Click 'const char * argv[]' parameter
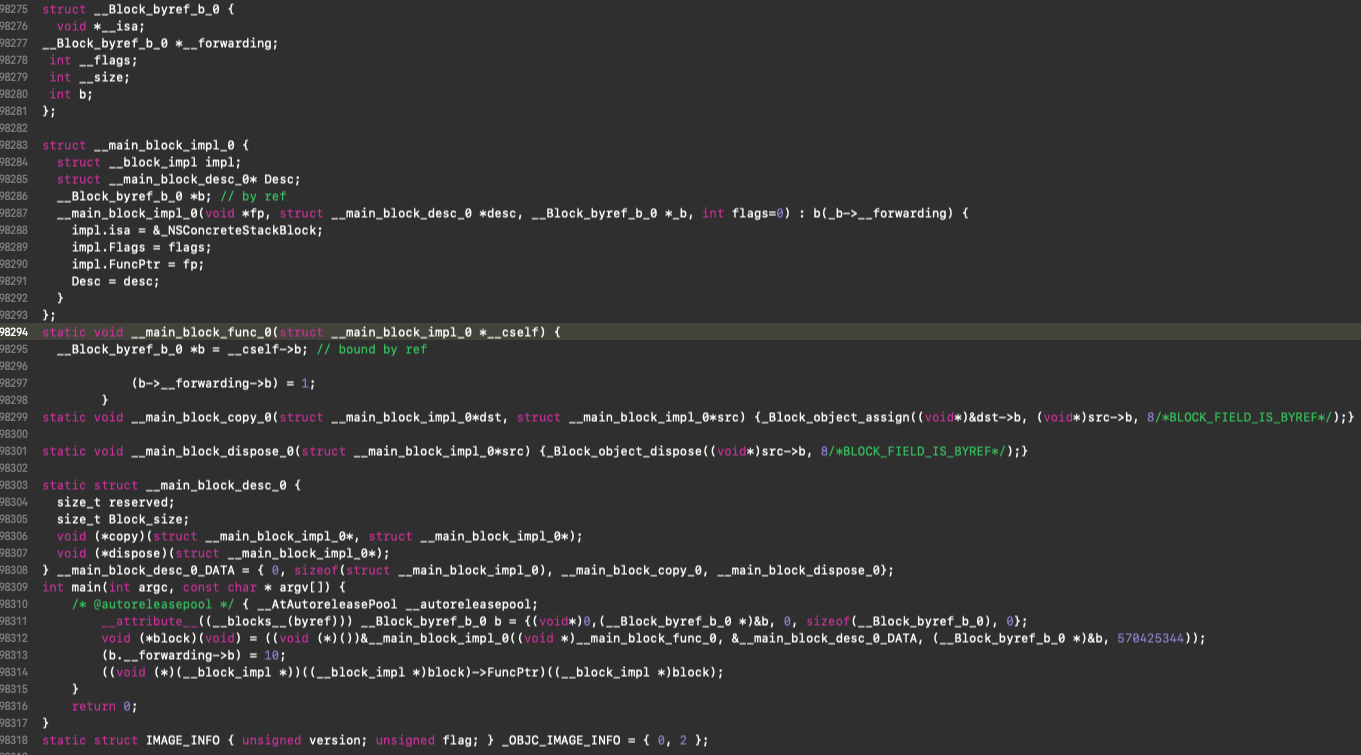Image resolution: width=1361 pixels, height=755 pixels. point(256,587)
